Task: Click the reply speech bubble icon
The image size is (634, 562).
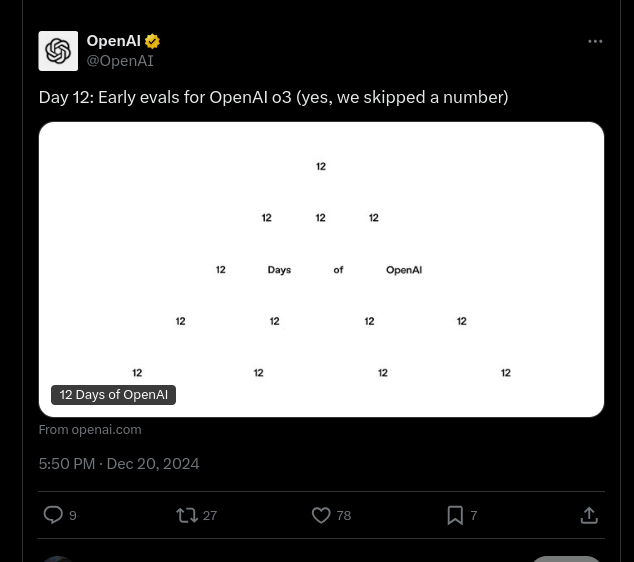Action: 53,515
